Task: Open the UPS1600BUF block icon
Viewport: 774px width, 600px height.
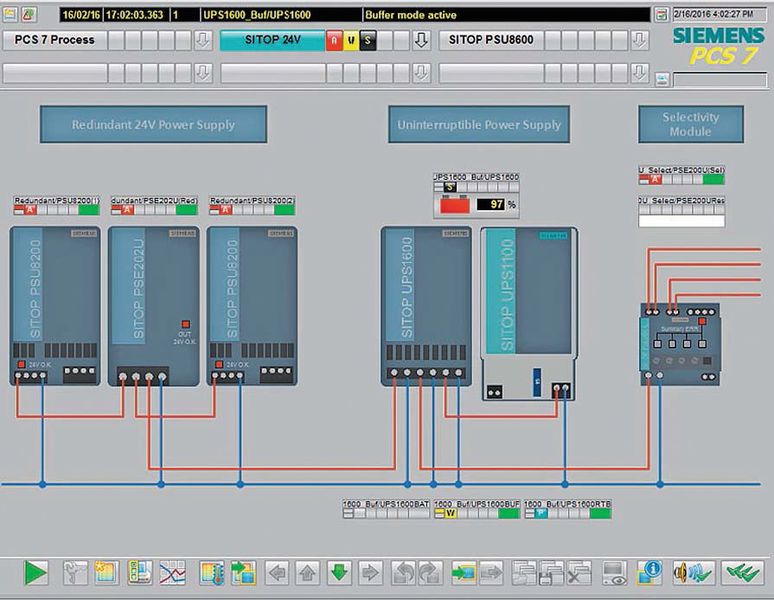Action: point(477,509)
